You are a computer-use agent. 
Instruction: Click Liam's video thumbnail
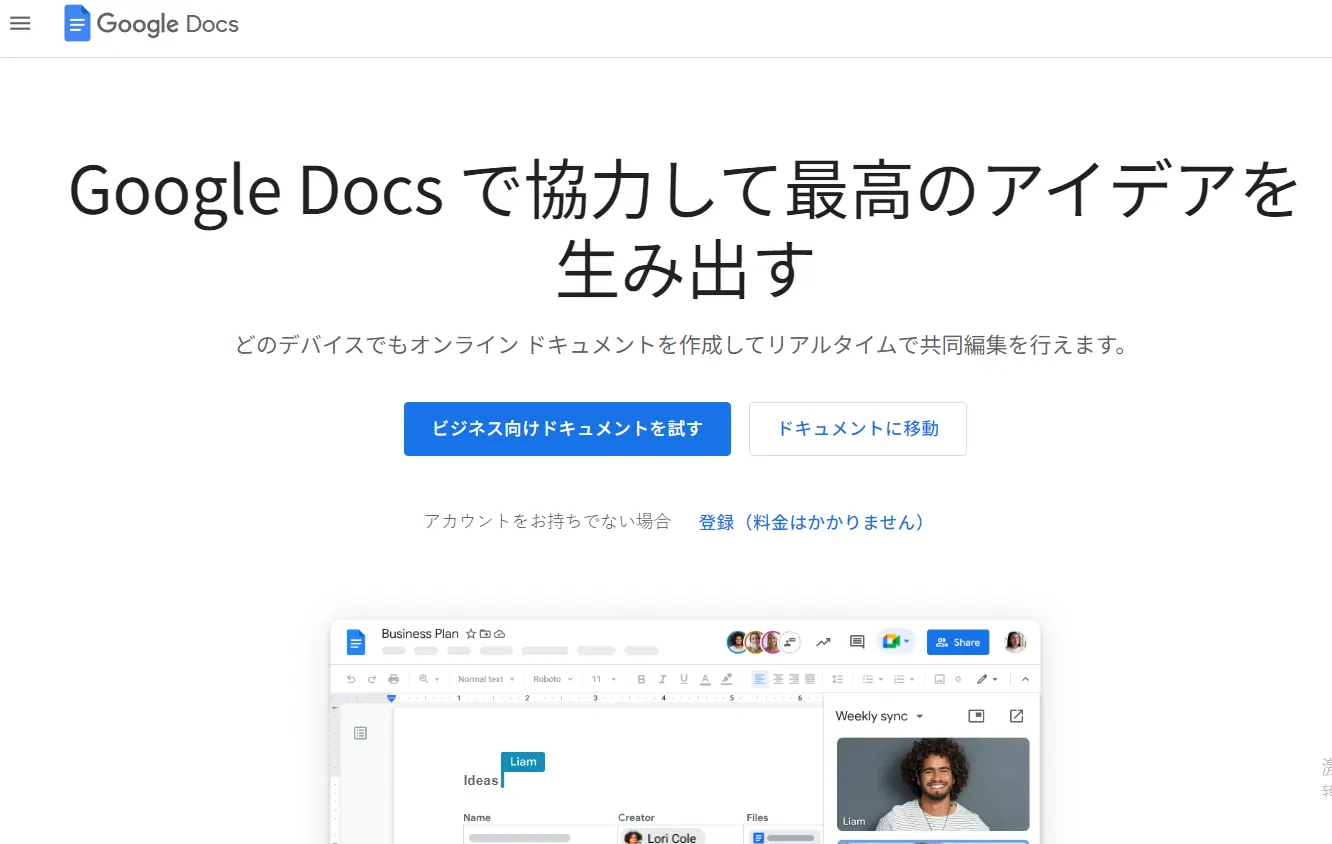(x=933, y=784)
